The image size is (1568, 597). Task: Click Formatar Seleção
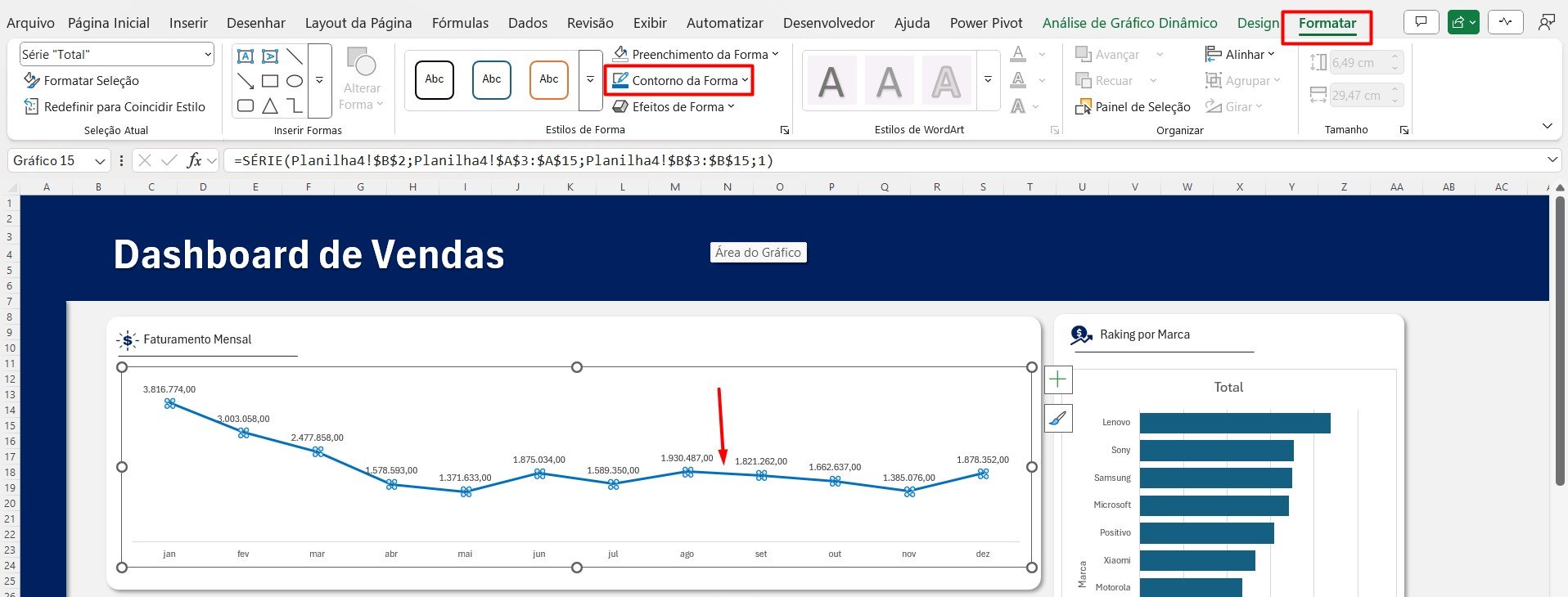click(x=81, y=81)
